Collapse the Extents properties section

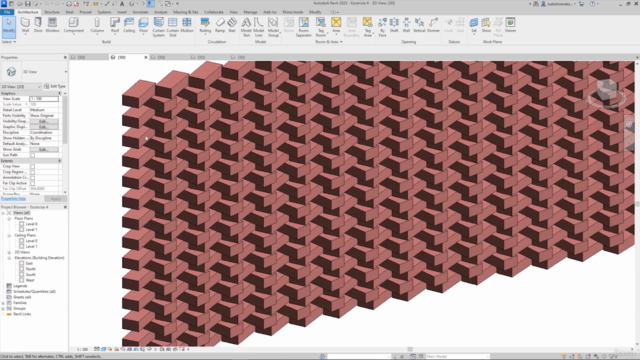tap(60, 161)
